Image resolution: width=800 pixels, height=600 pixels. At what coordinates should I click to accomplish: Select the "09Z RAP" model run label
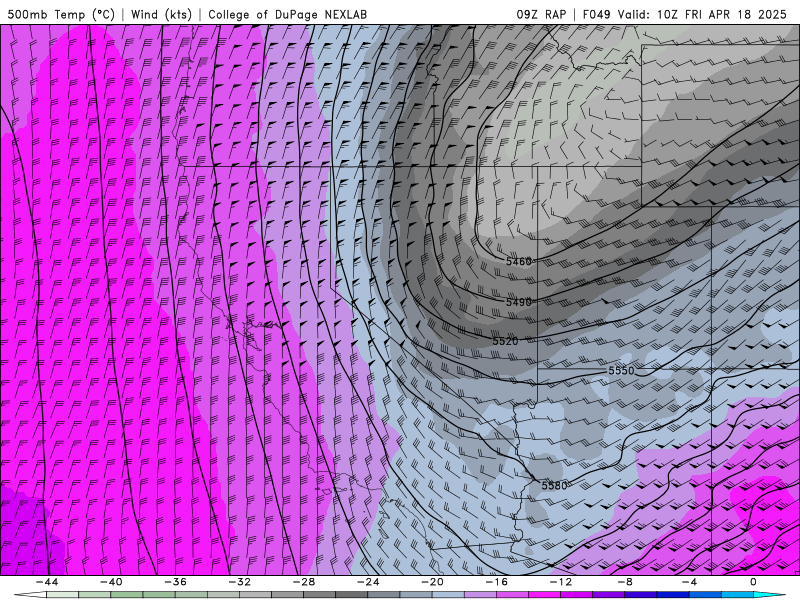[541, 14]
